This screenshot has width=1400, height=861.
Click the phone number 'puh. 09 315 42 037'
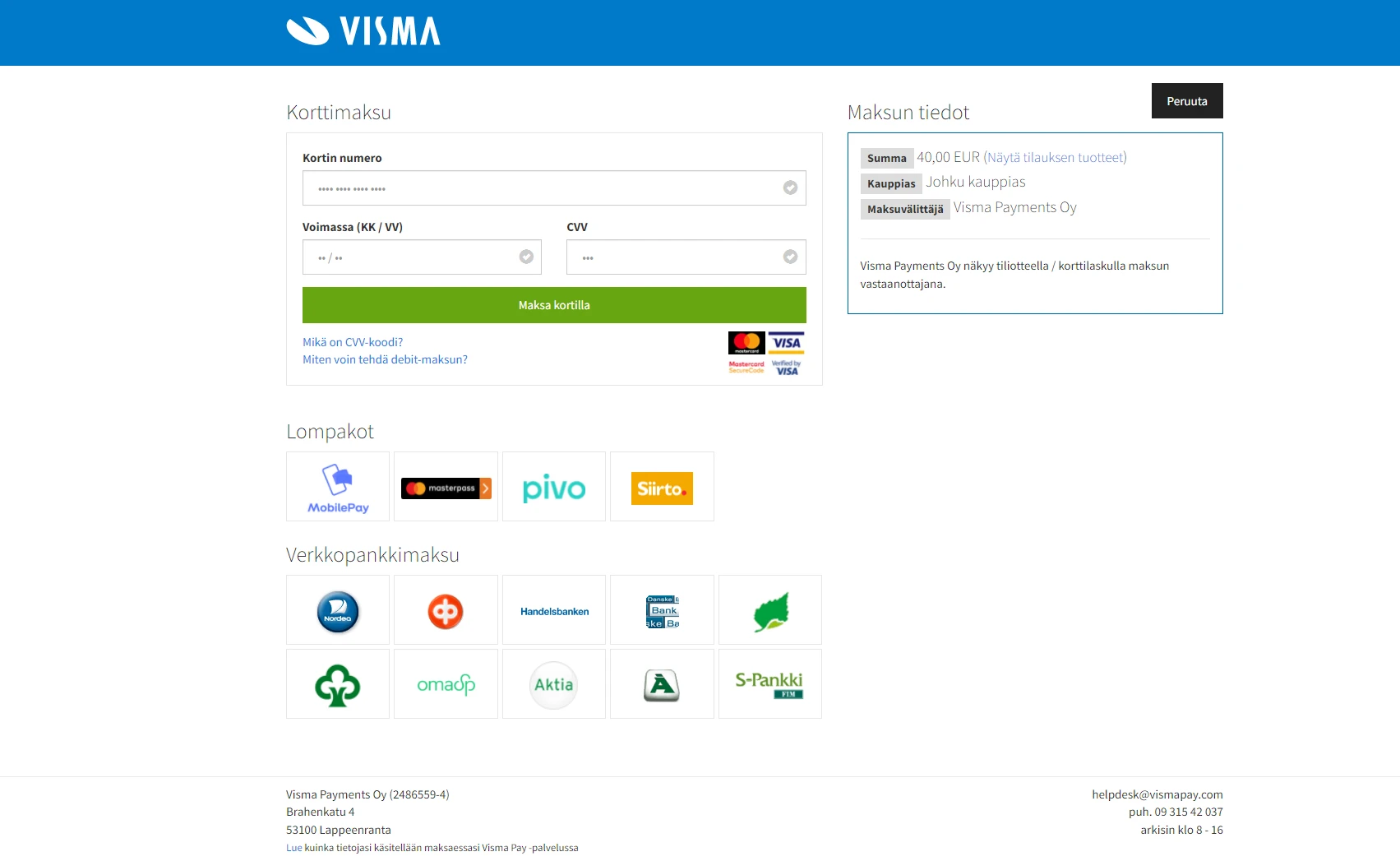coord(1176,812)
